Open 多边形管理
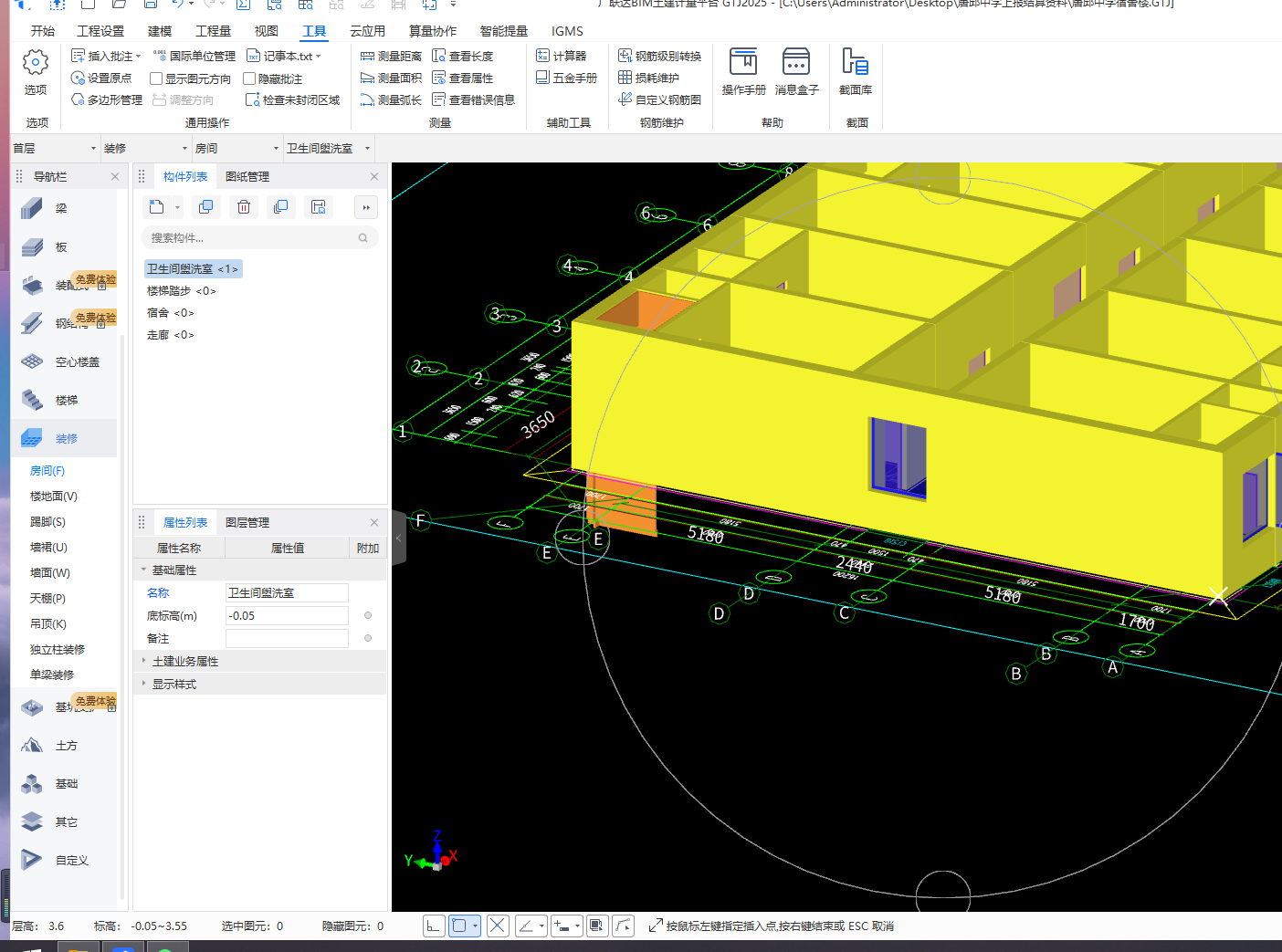 [107, 99]
